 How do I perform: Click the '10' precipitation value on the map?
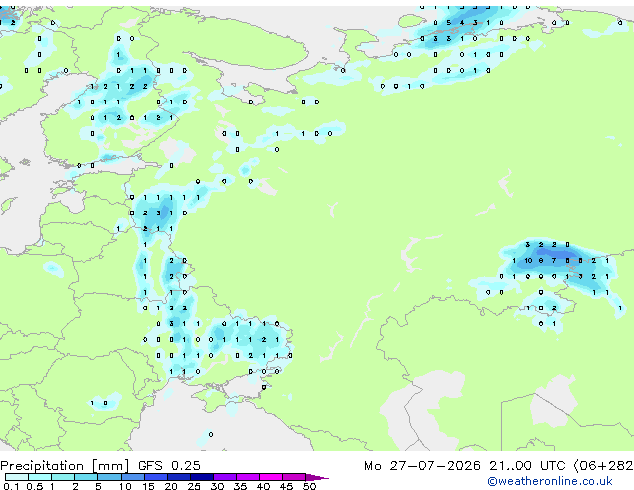[528, 261]
